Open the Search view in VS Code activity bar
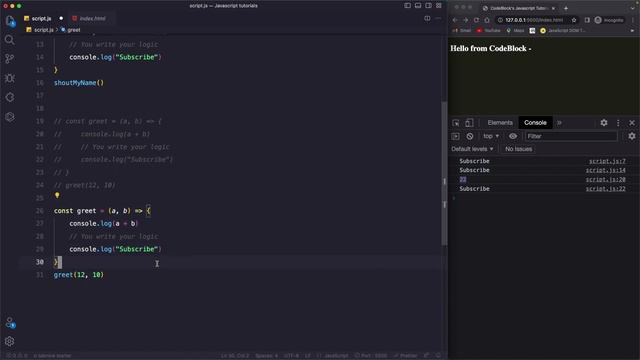The image size is (640, 360). (10, 40)
